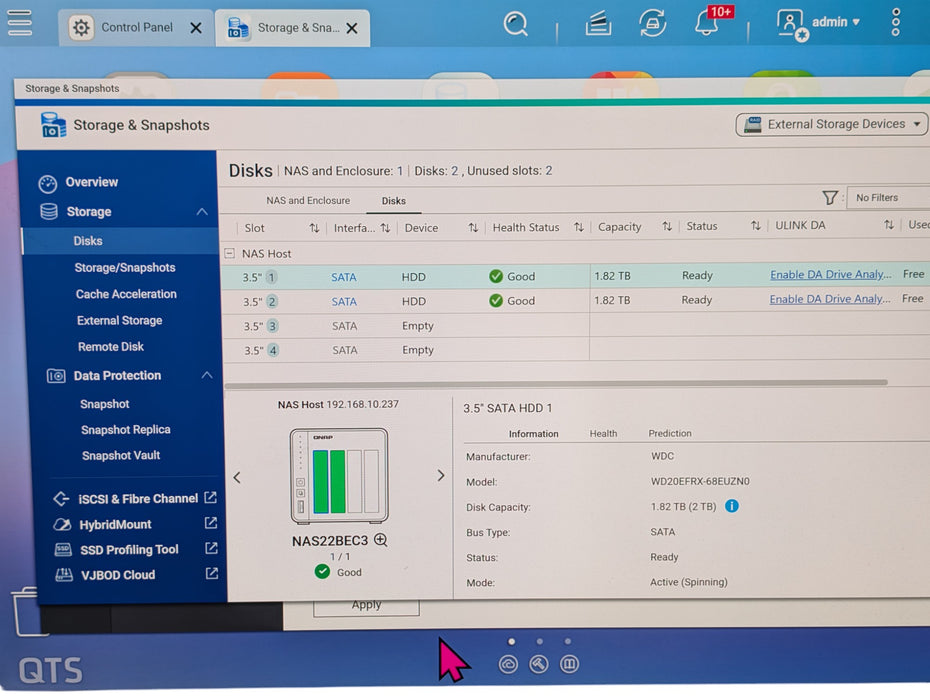Viewport: 930px width, 700px height.
Task: Go to next enclosure with right arrow
Action: 441,475
